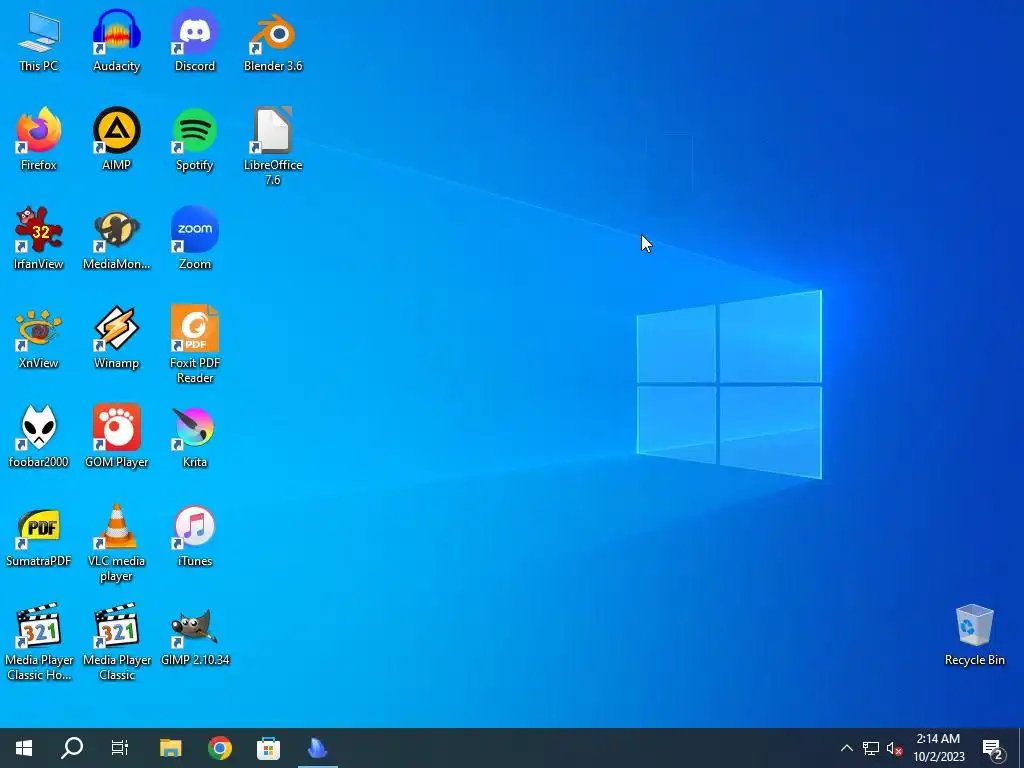Open the Windows Start menu

point(24,748)
